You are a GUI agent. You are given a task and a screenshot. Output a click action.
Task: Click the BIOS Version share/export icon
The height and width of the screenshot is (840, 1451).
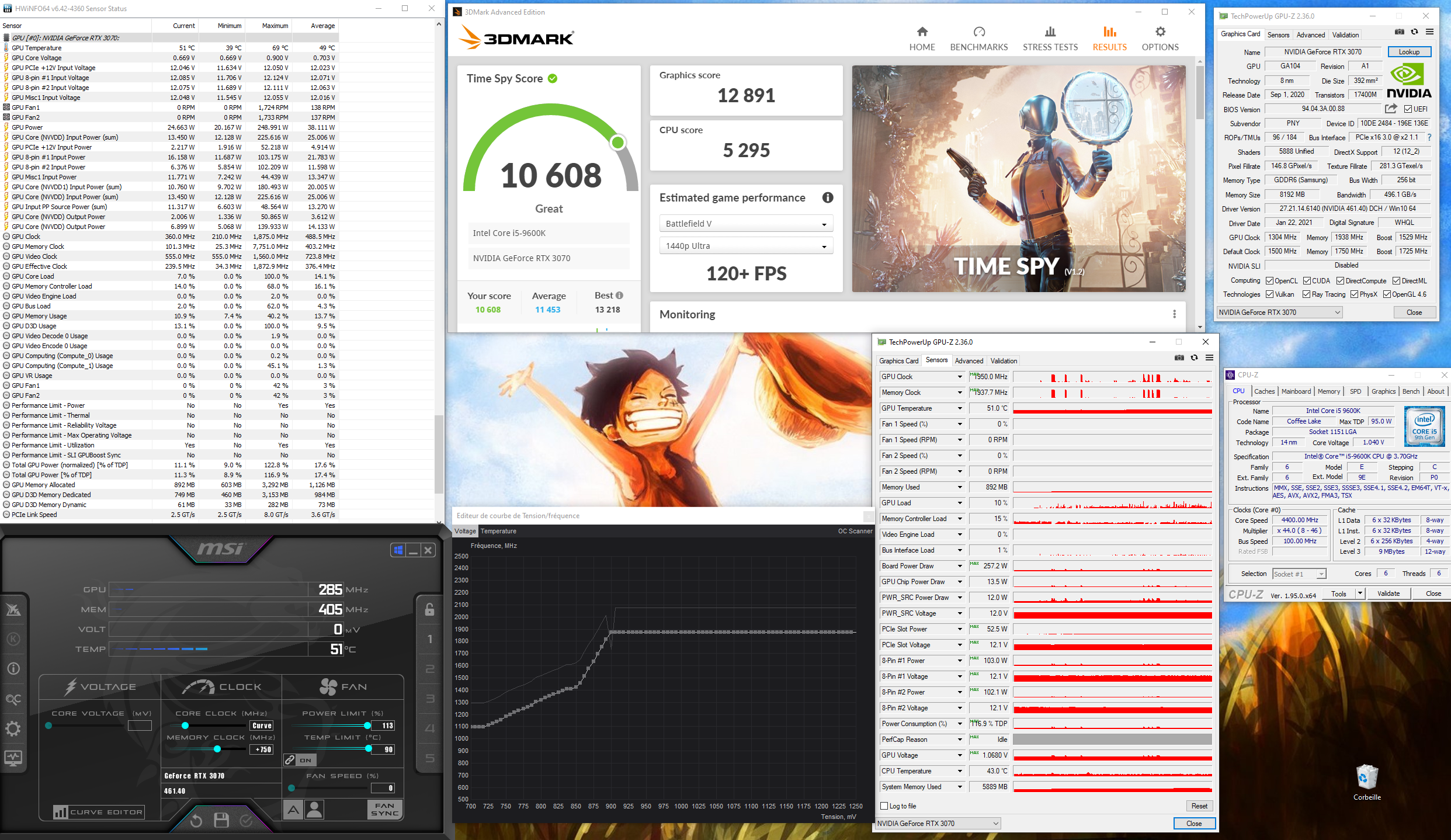point(1391,109)
